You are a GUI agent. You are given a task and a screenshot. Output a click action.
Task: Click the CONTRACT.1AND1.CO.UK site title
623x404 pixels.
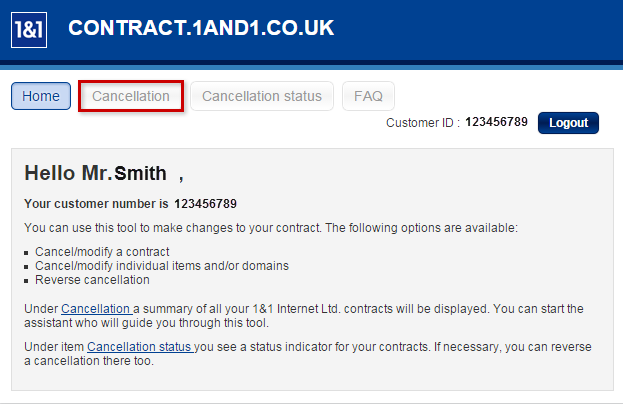pos(201,29)
